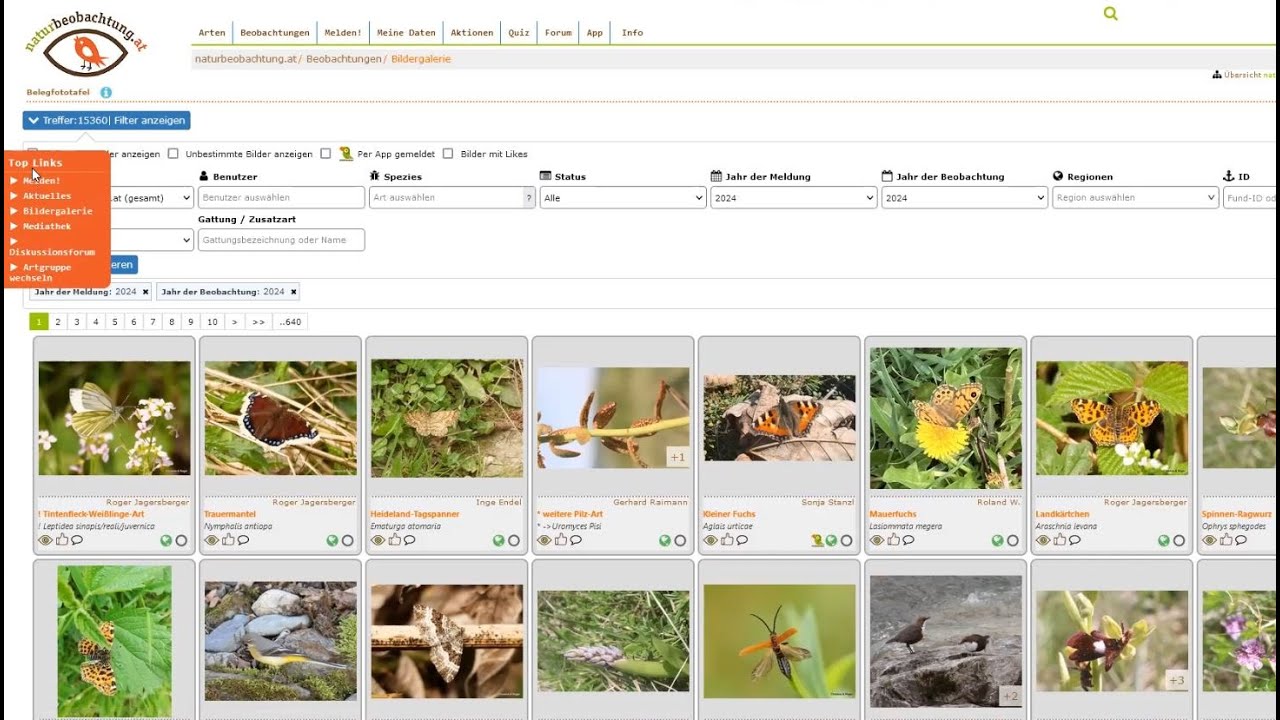Open the Kleiner Fuchs species link
Screen dimensions: 1280x720
(729, 514)
